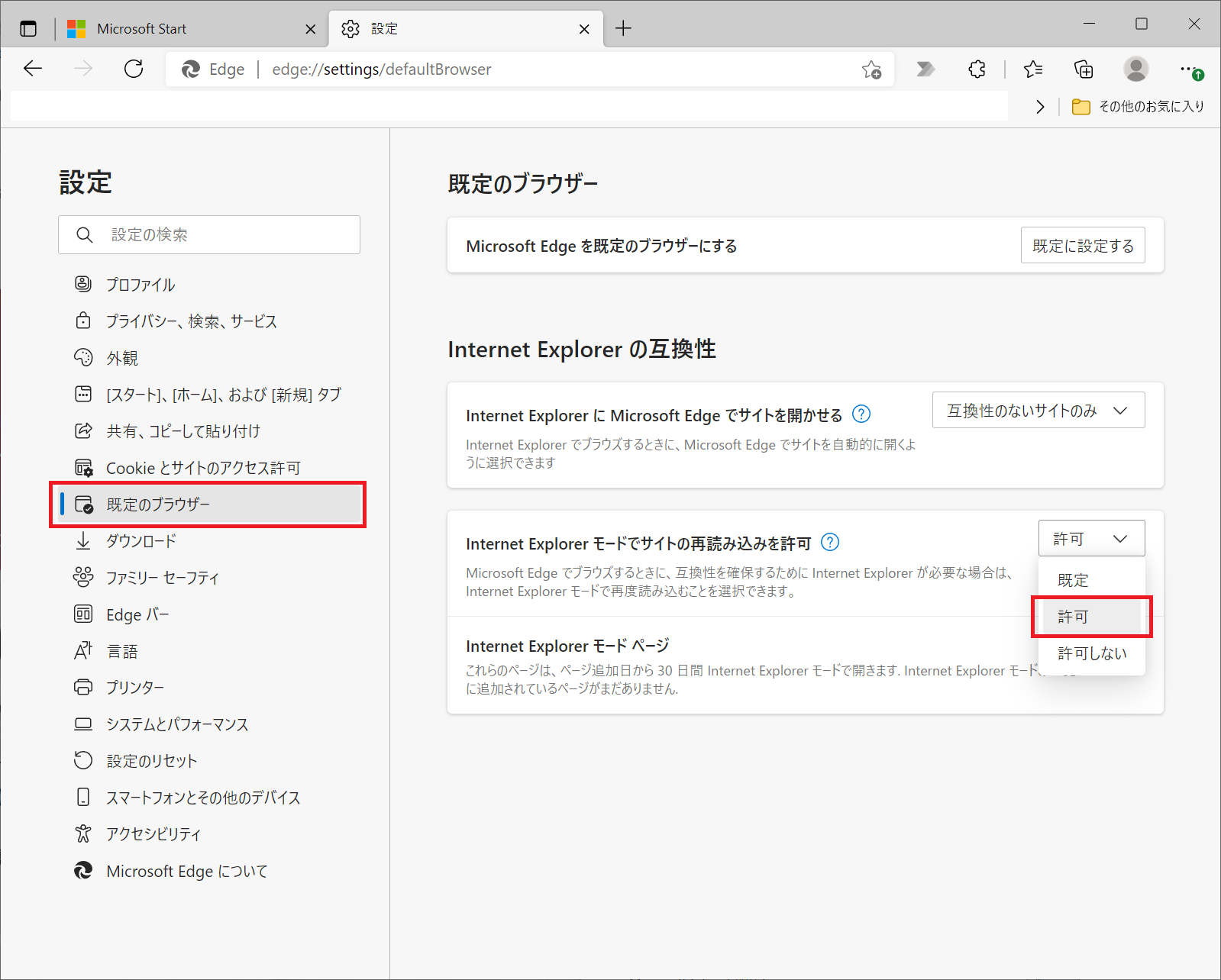
Task: Click 既定に設定する button
Action: 1083,245
